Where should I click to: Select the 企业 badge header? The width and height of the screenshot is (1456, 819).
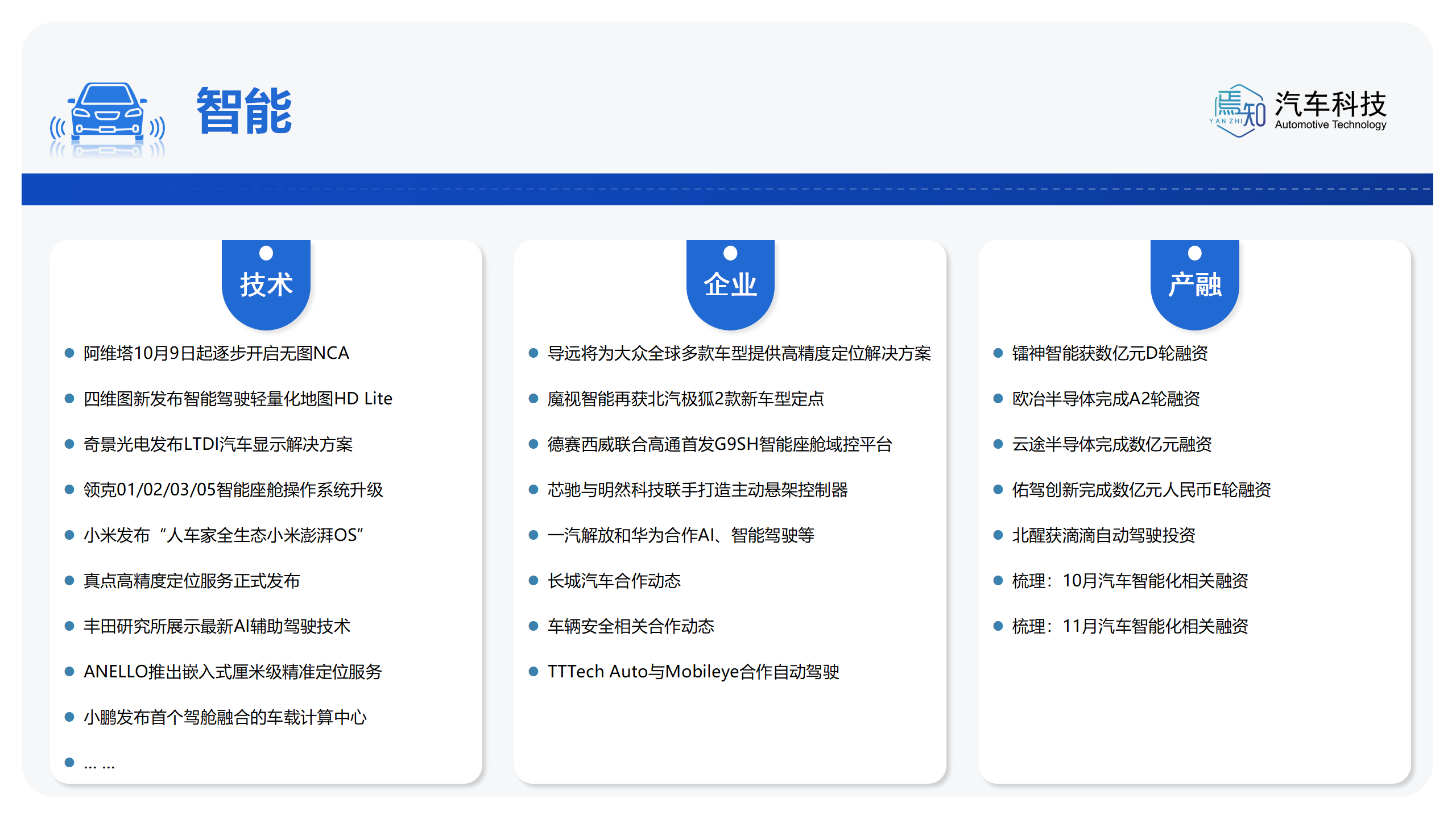click(x=730, y=284)
